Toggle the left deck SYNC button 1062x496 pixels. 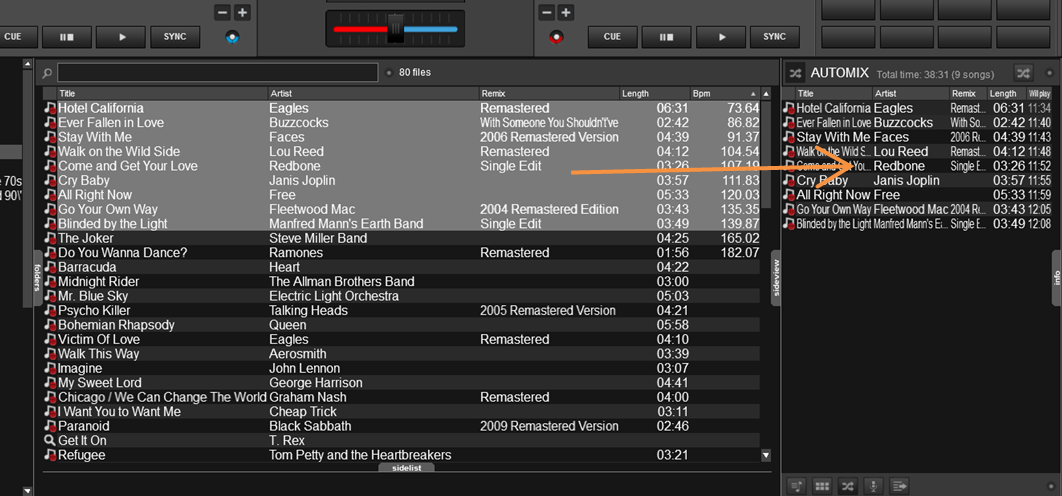pos(175,37)
